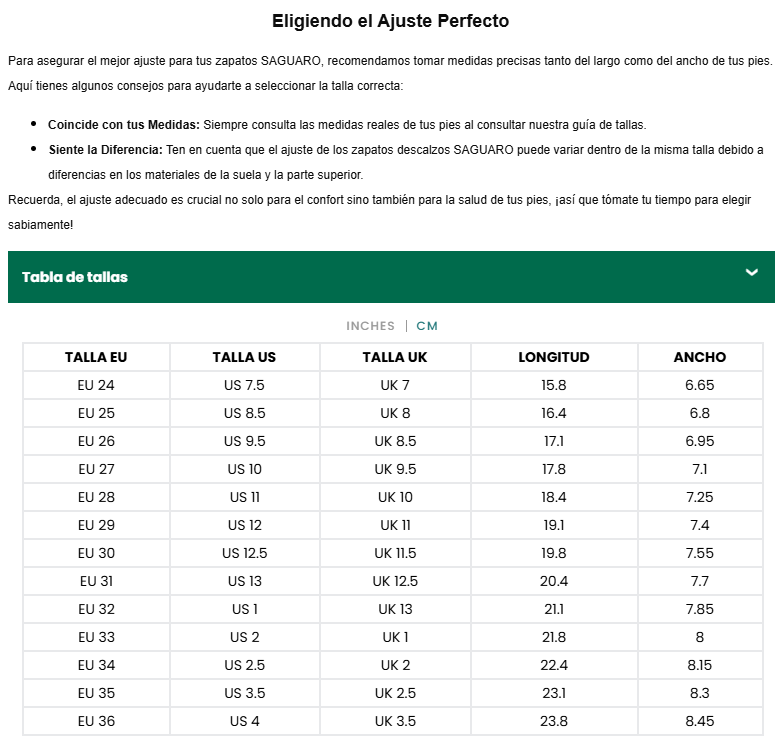
Task: Click the US 12.5 cell
Action: [x=244, y=553]
